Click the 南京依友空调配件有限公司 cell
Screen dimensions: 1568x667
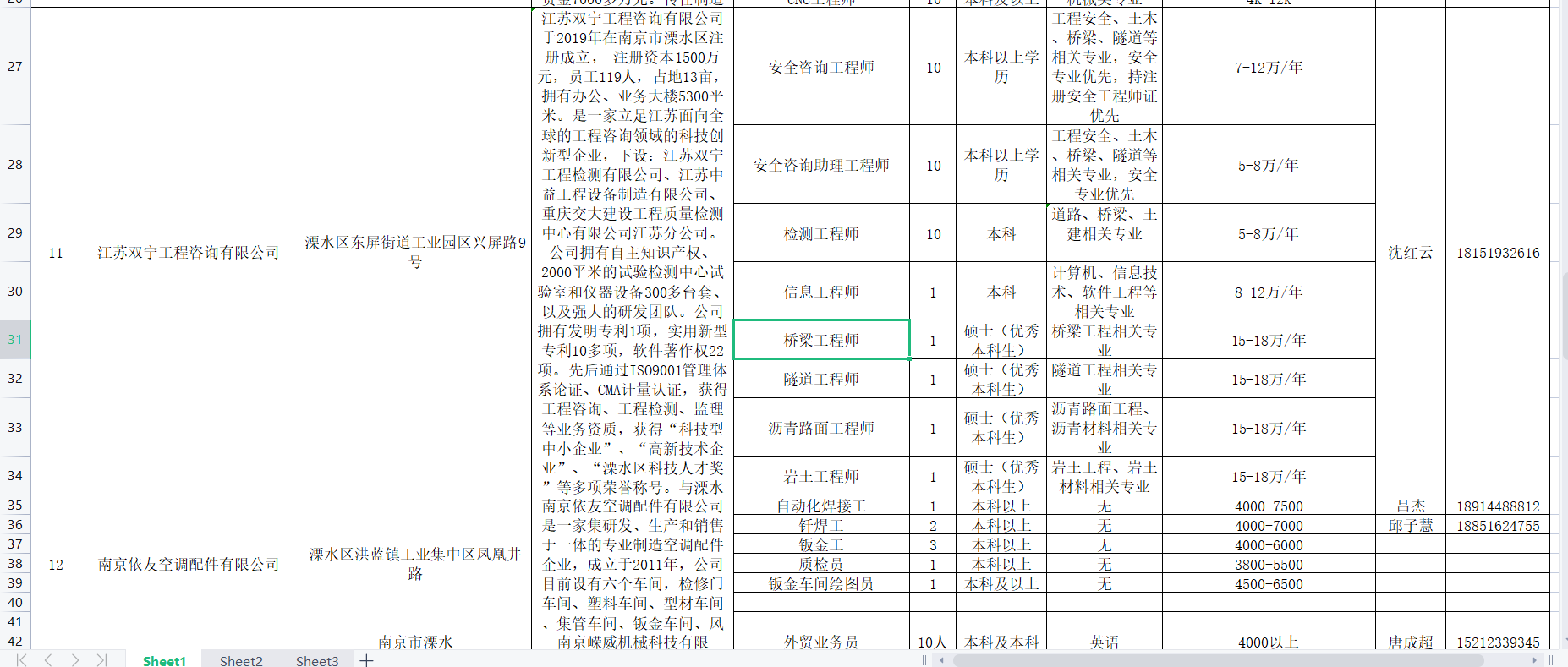tap(189, 564)
